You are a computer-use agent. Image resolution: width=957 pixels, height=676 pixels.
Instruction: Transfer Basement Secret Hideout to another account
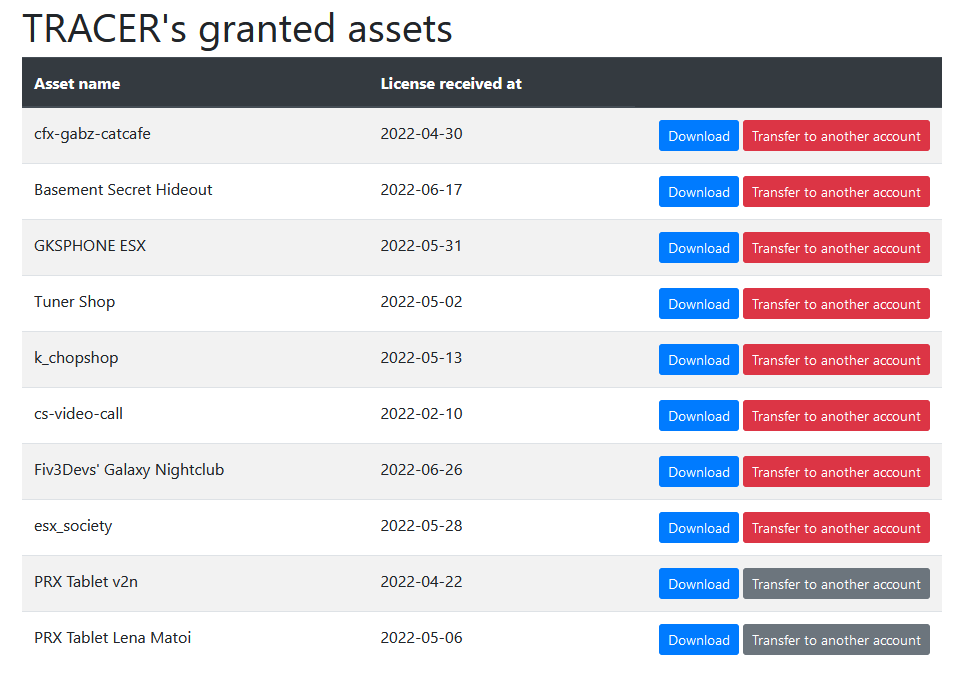(836, 192)
